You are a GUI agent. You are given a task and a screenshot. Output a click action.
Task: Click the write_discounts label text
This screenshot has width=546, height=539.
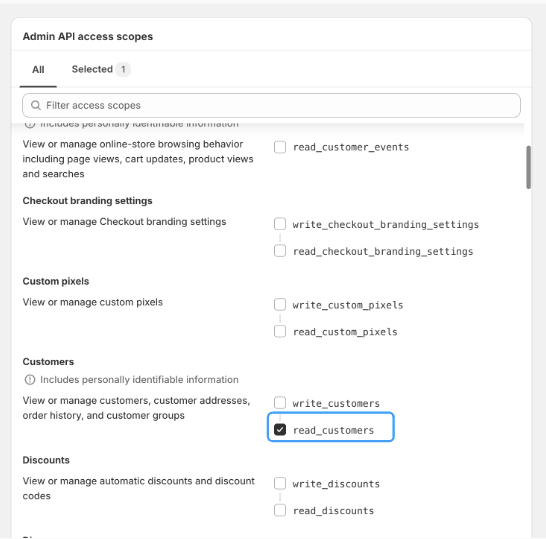tap(336, 484)
